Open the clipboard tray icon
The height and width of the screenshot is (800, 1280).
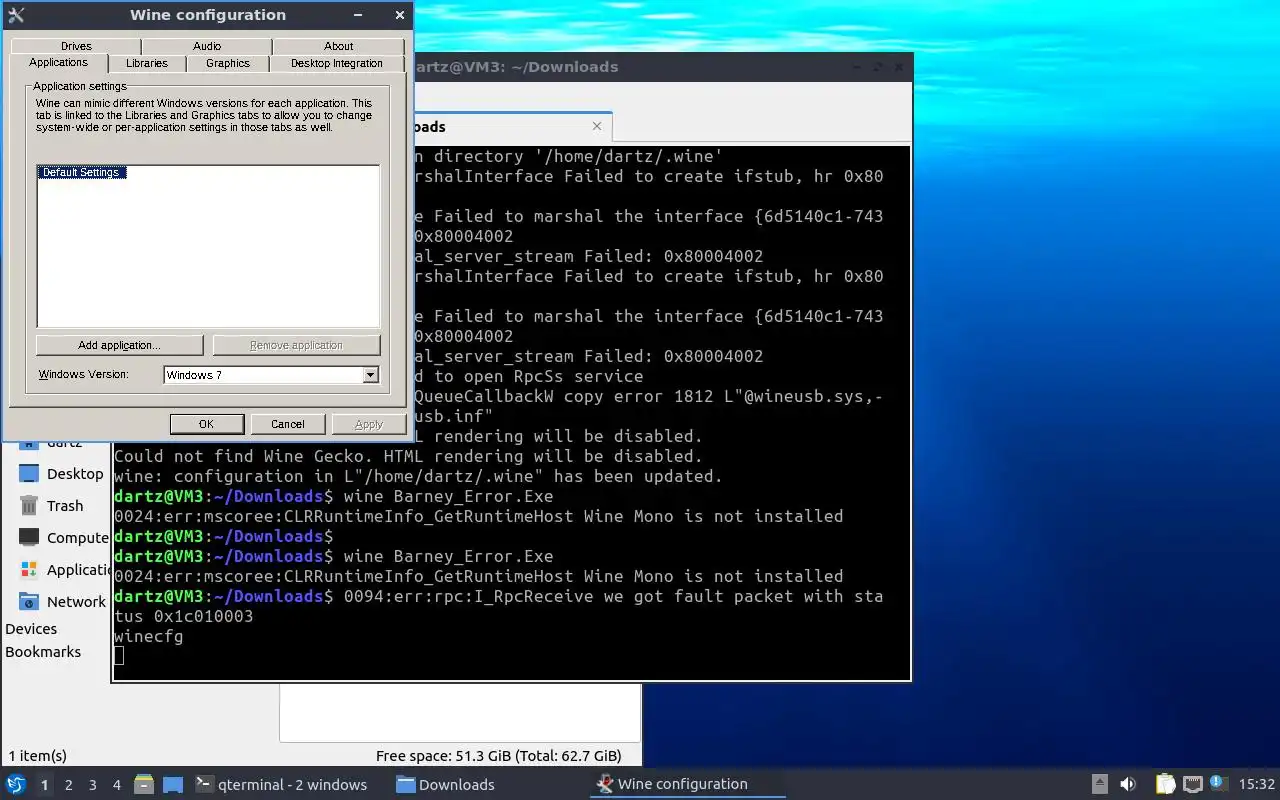[x=1165, y=784]
